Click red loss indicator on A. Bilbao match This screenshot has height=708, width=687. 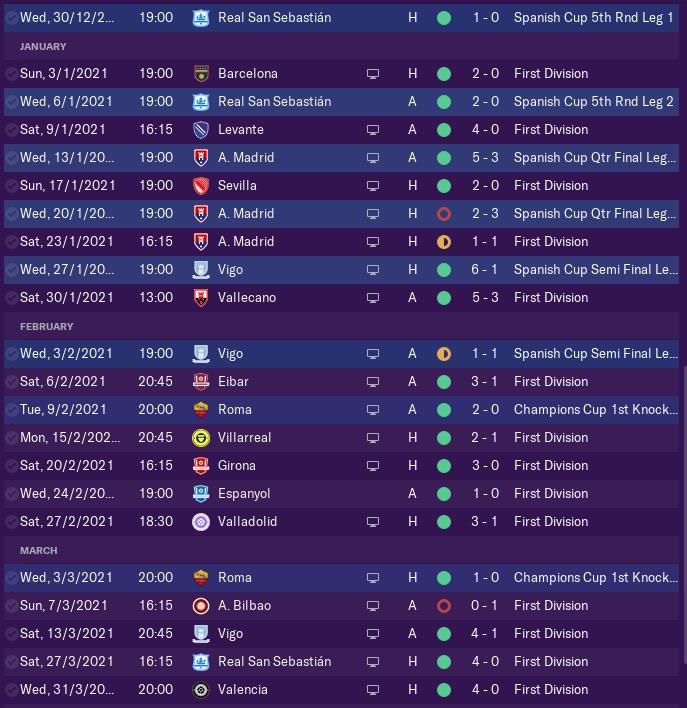click(x=444, y=606)
